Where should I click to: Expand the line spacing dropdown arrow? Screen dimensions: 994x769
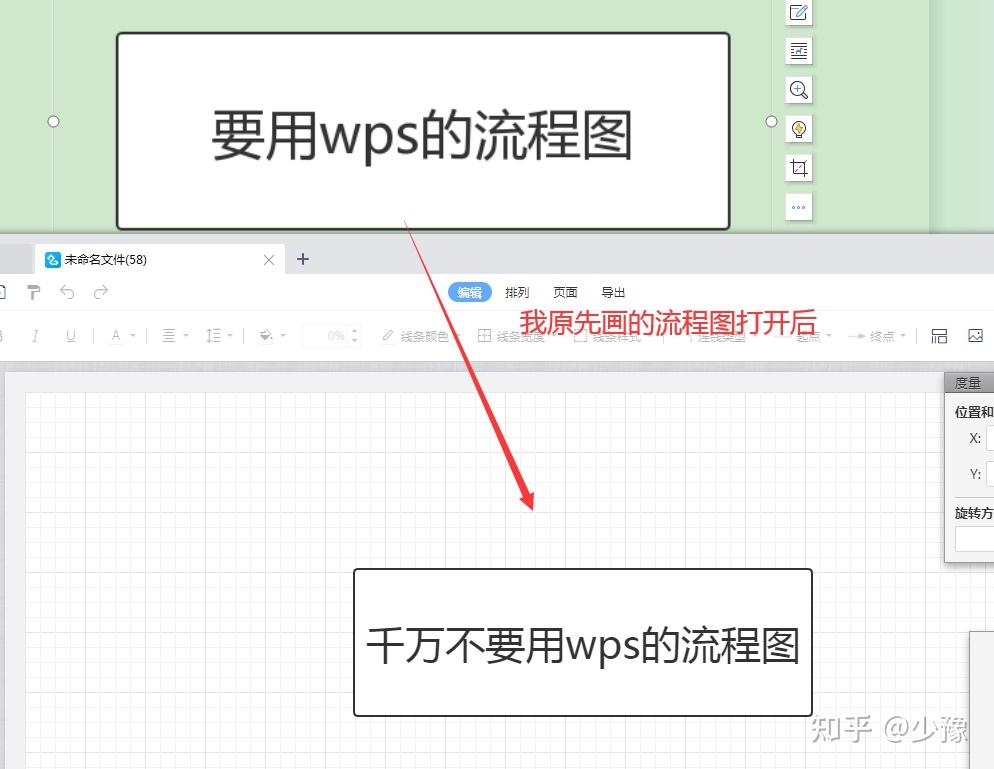click(x=230, y=335)
